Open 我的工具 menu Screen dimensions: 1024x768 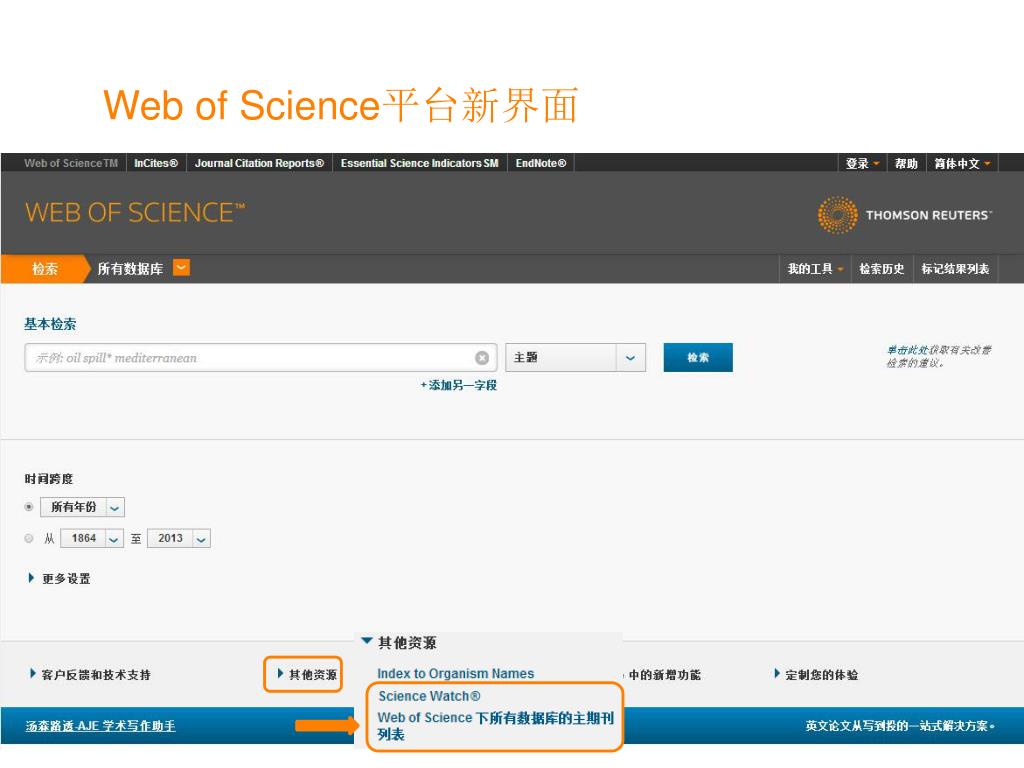(815, 268)
